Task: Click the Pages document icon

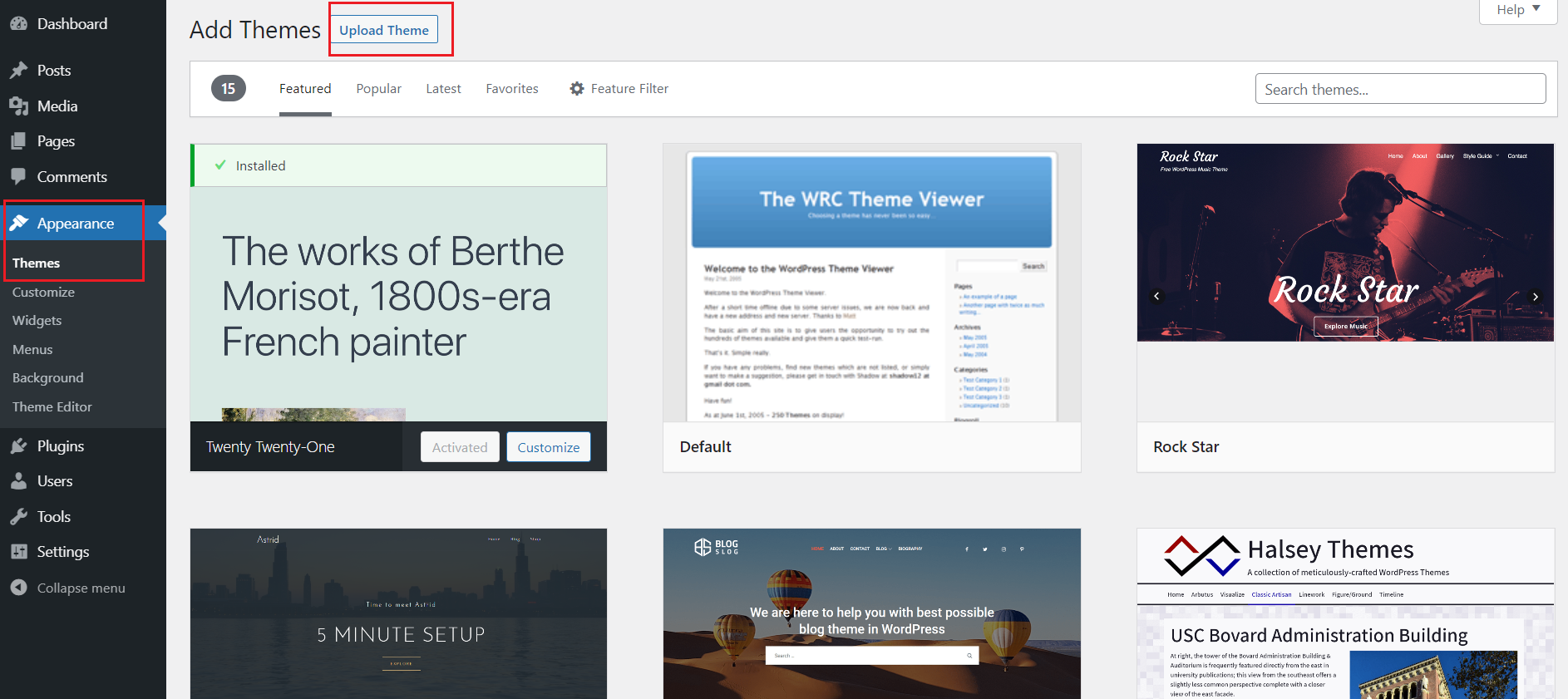Action: click(18, 141)
